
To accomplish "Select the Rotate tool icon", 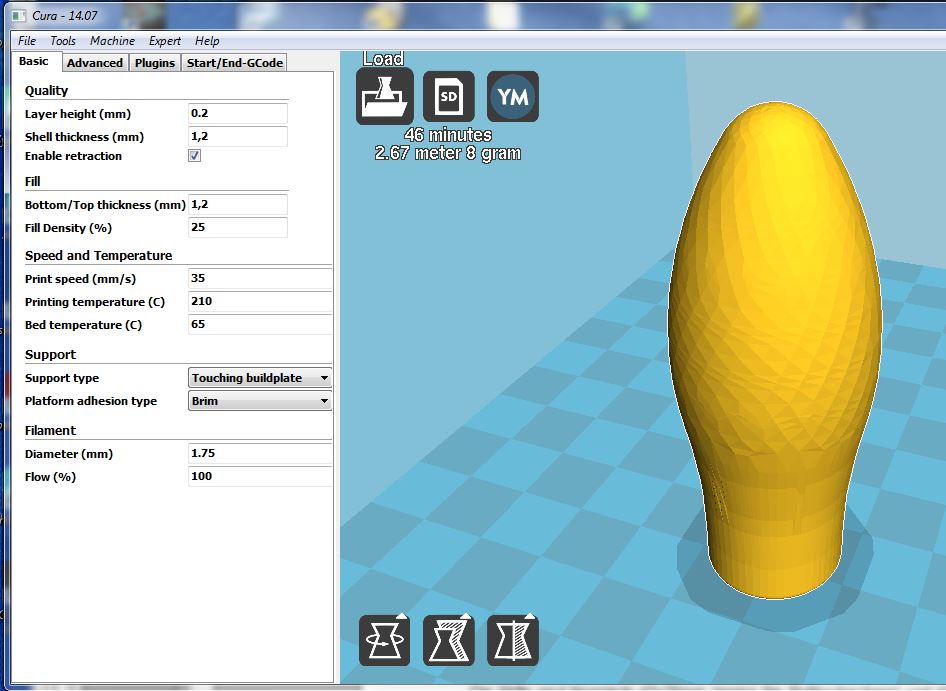I will coord(385,640).
